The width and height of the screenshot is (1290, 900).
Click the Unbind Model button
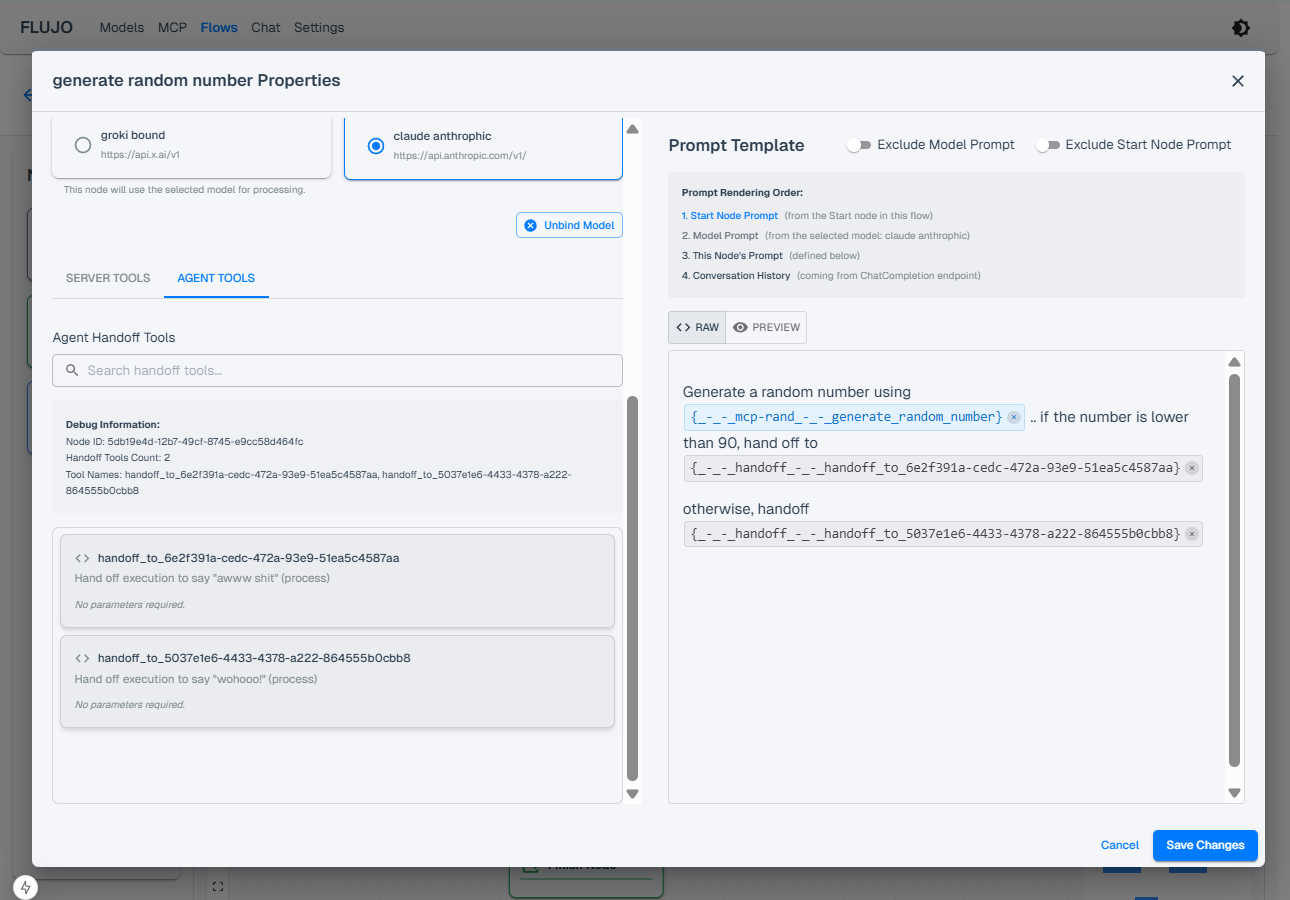click(x=569, y=225)
